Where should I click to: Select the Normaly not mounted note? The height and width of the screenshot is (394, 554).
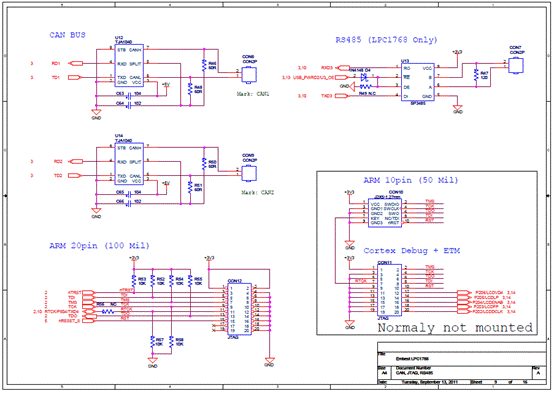455,328
